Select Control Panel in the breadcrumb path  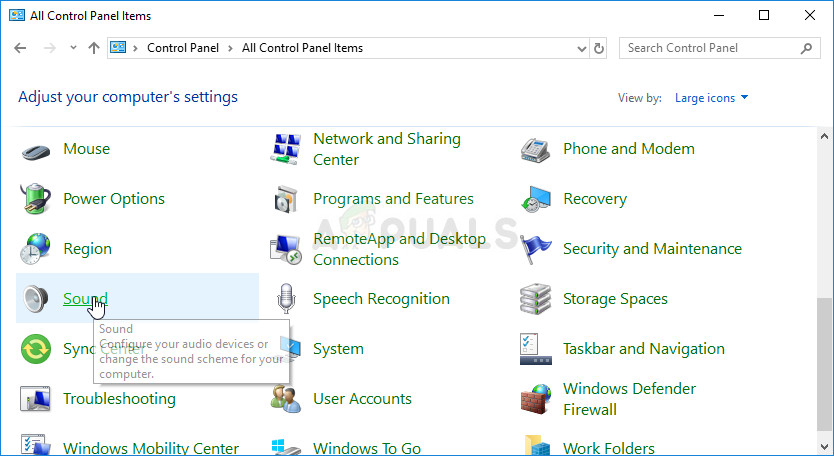coord(184,48)
